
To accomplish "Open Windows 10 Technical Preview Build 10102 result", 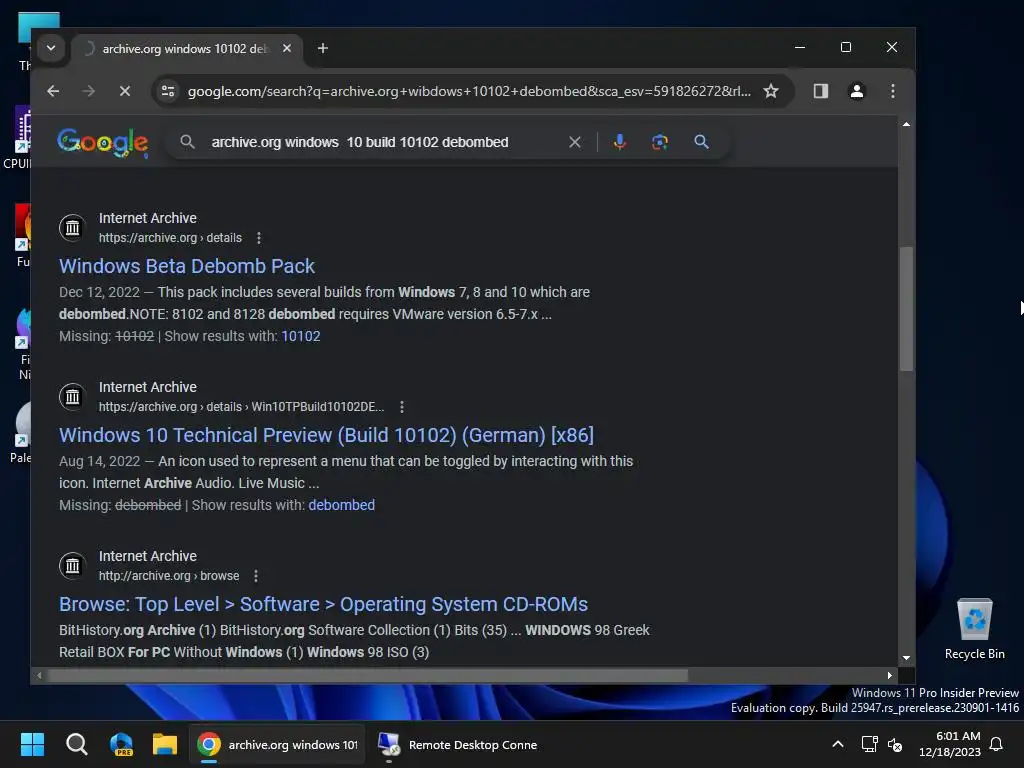I will 327,435.
